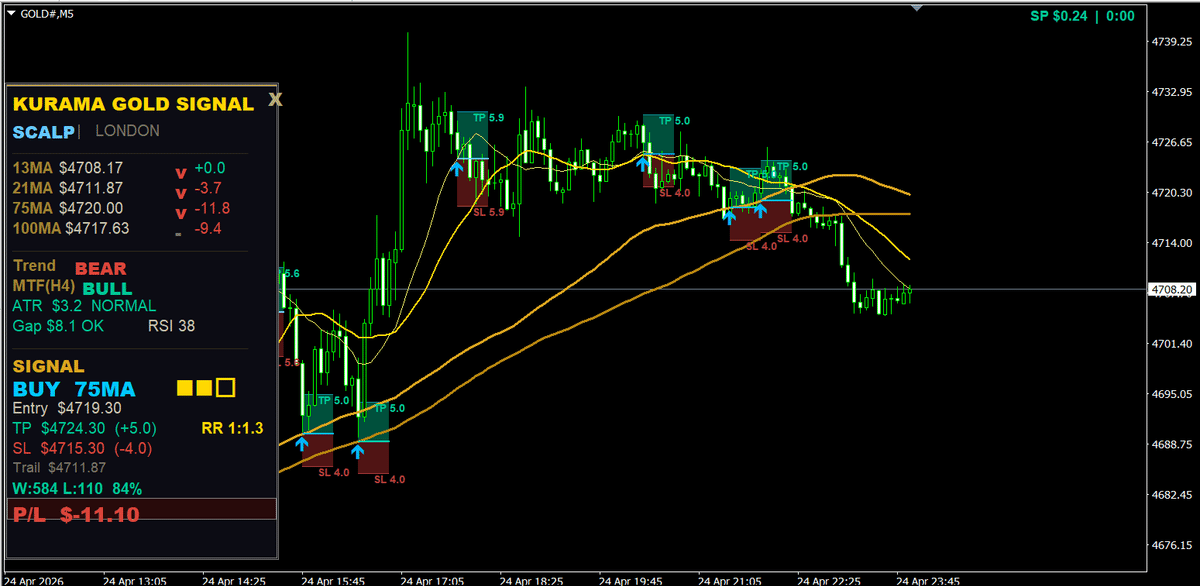The image size is (1200, 586).
Task: Click the +0.0 distance value
Action: pos(210,168)
